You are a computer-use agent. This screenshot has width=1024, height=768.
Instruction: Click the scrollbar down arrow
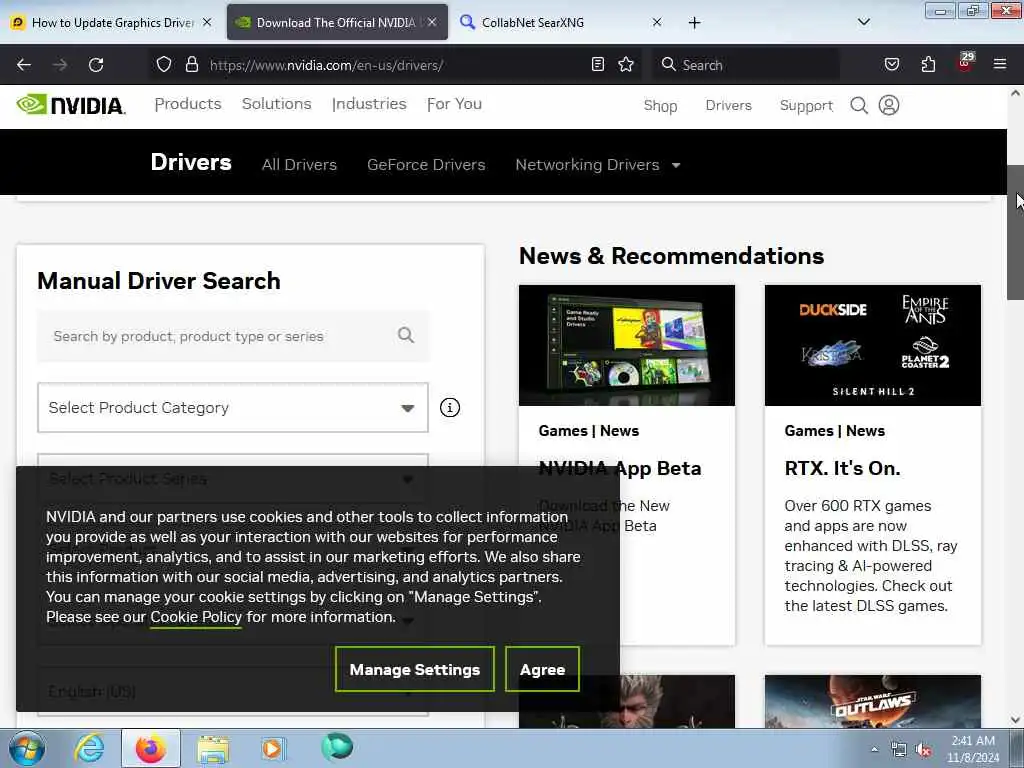point(1015,720)
